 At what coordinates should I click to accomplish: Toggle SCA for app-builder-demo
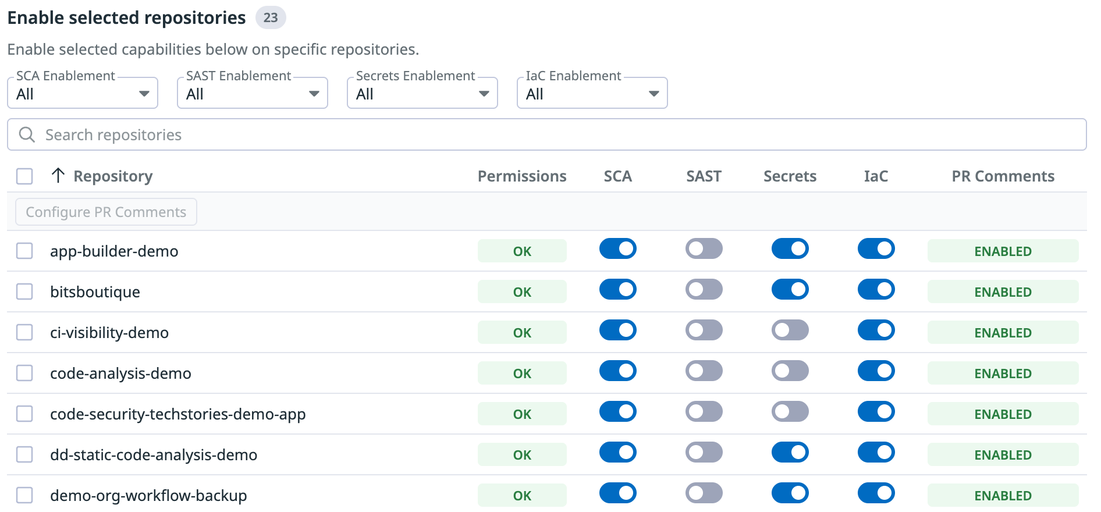(618, 249)
